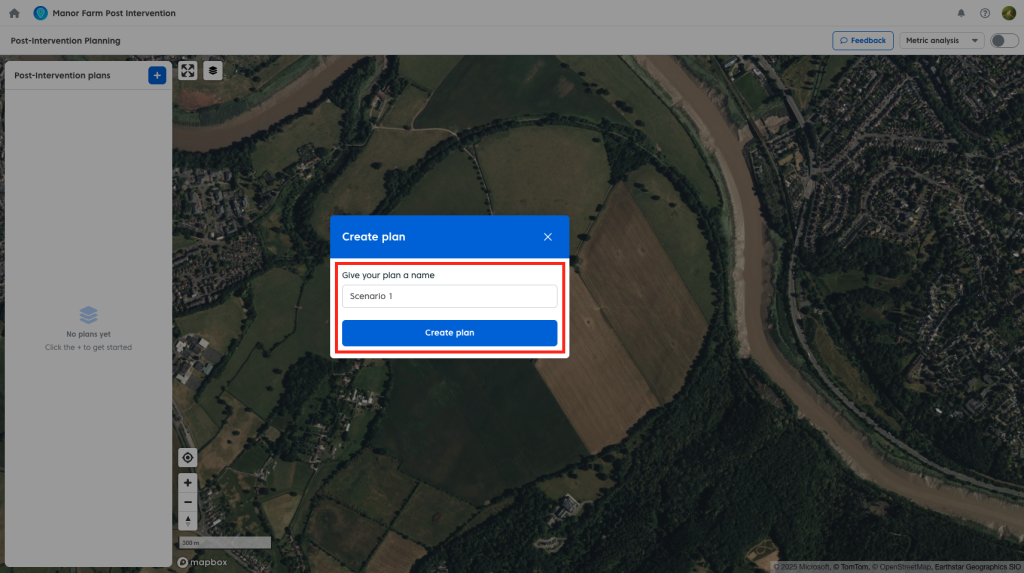The width and height of the screenshot is (1024, 573).
Task: Add a new plan with plus button
Action: (157, 75)
